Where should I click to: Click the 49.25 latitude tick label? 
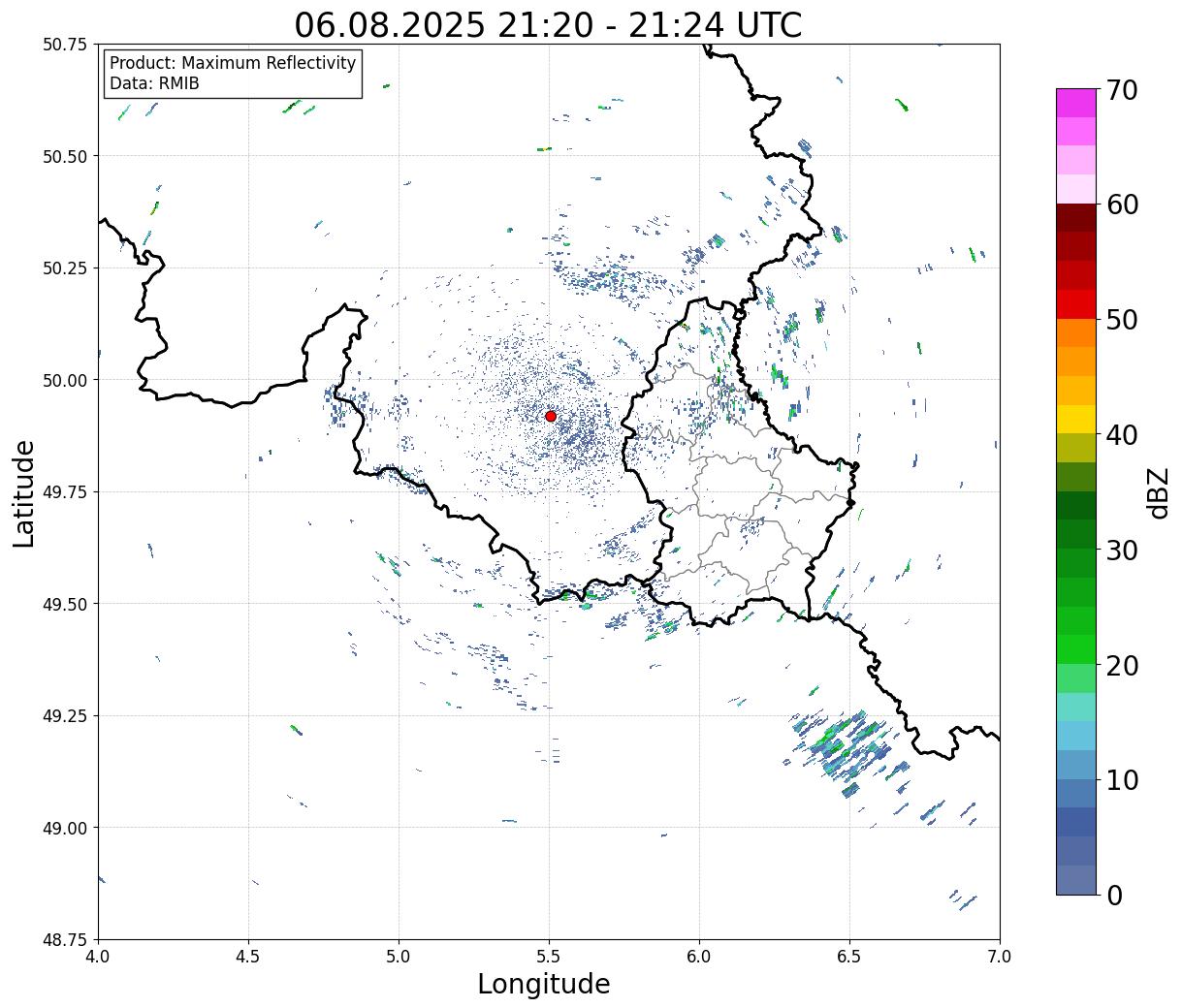[x=65, y=716]
